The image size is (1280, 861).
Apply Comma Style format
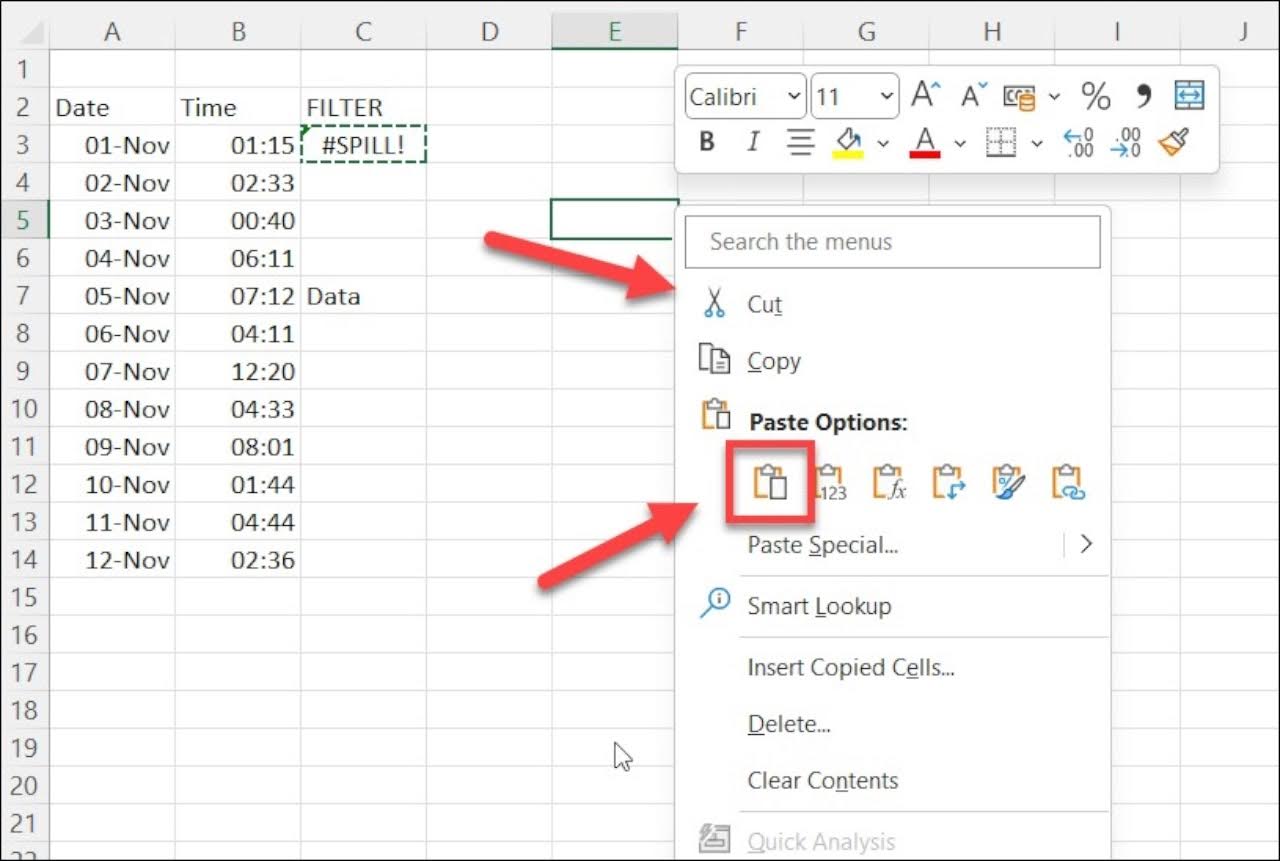[1144, 96]
